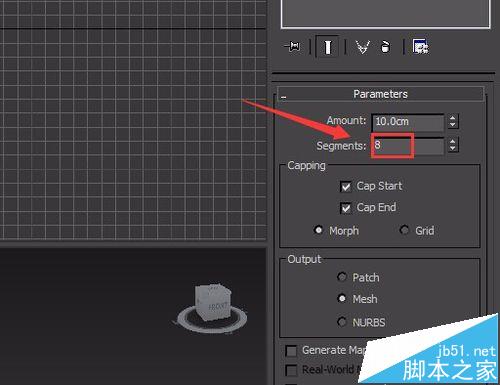Open Configure Modifier Sets icon
The height and width of the screenshot is (385, 500).
[x=421, y=47]
